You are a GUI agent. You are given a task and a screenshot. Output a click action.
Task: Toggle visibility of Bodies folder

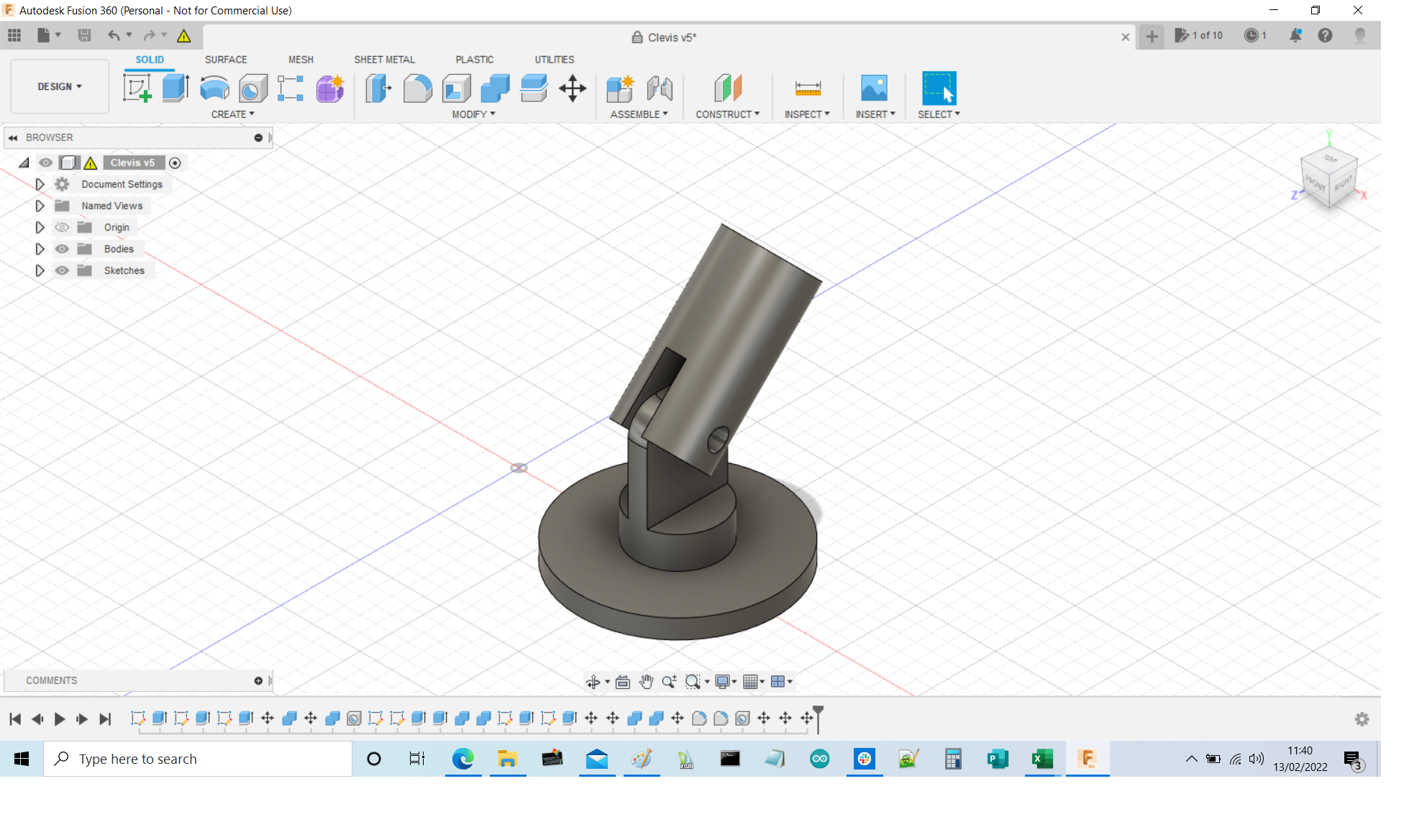coord(62,248)
